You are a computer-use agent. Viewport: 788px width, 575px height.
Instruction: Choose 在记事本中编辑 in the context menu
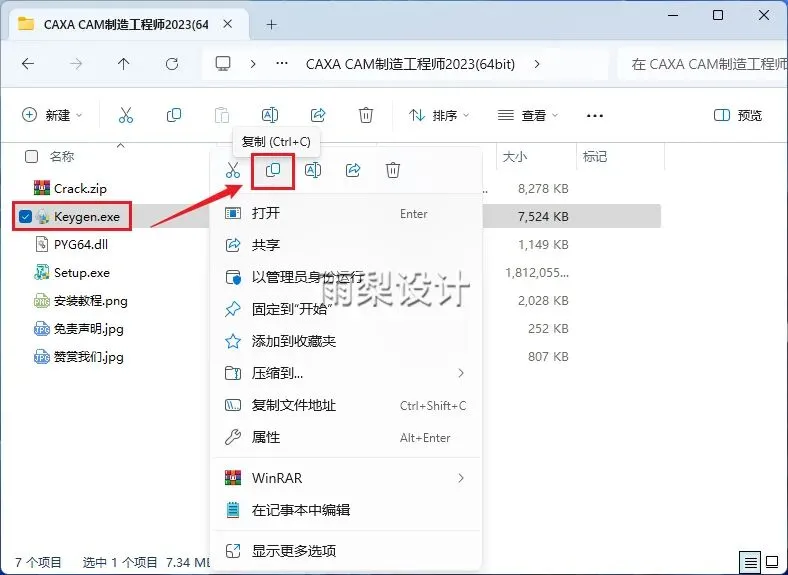[346, 510]
